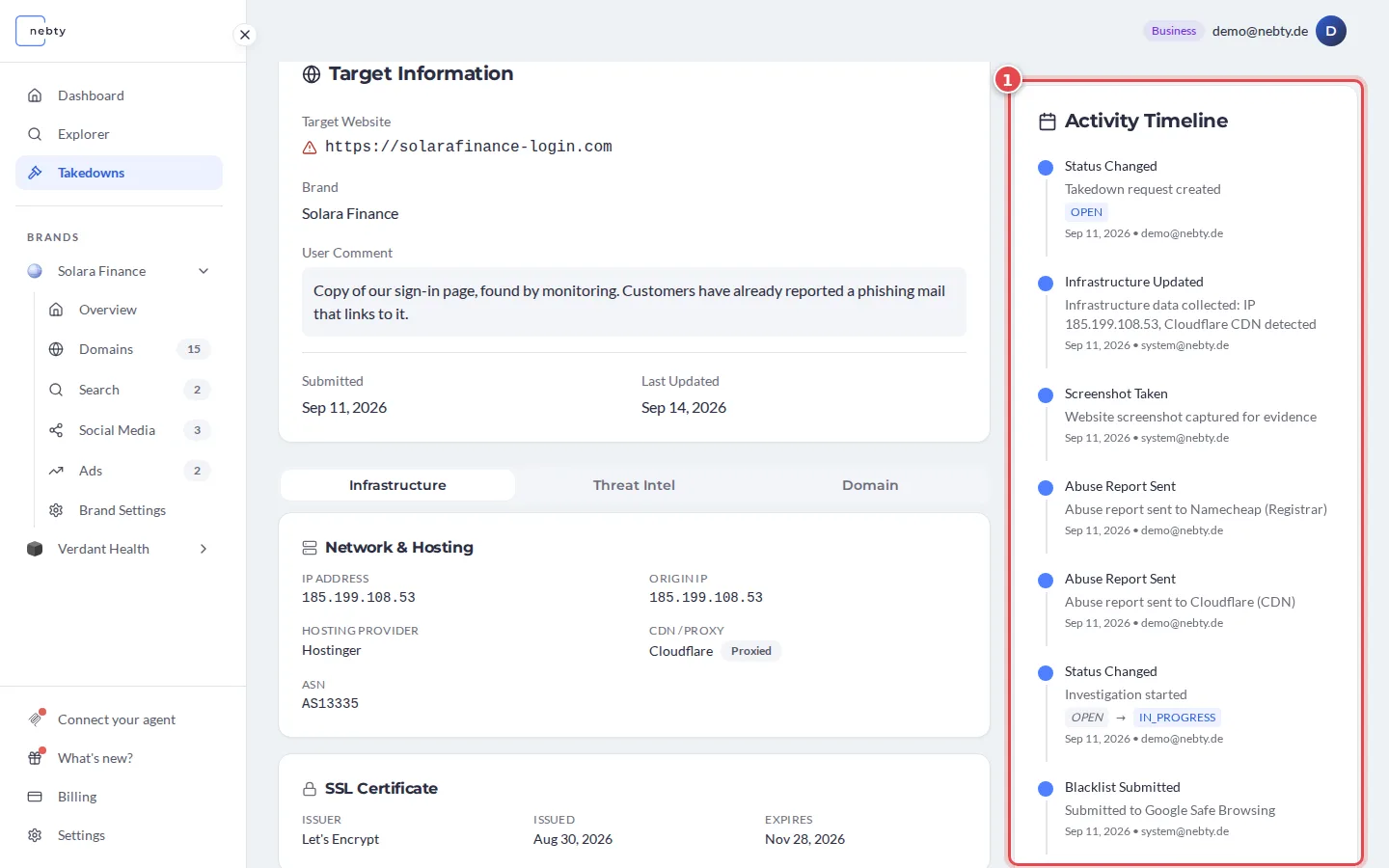
Task: Open Domains globe icon in sidebar
Action: 56,349
